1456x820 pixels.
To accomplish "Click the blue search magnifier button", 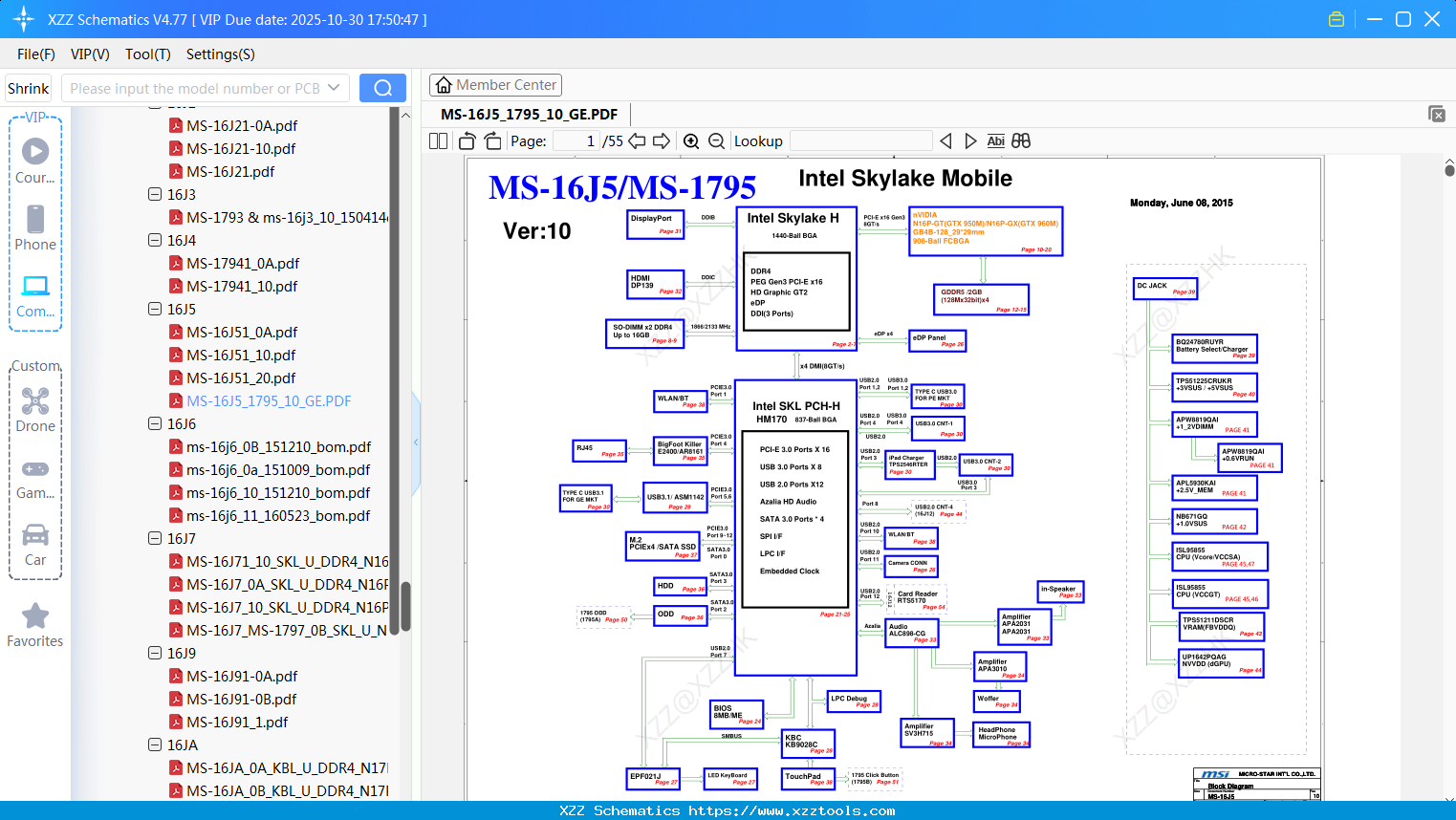I will pyautogui.click(x=382, y=88).
